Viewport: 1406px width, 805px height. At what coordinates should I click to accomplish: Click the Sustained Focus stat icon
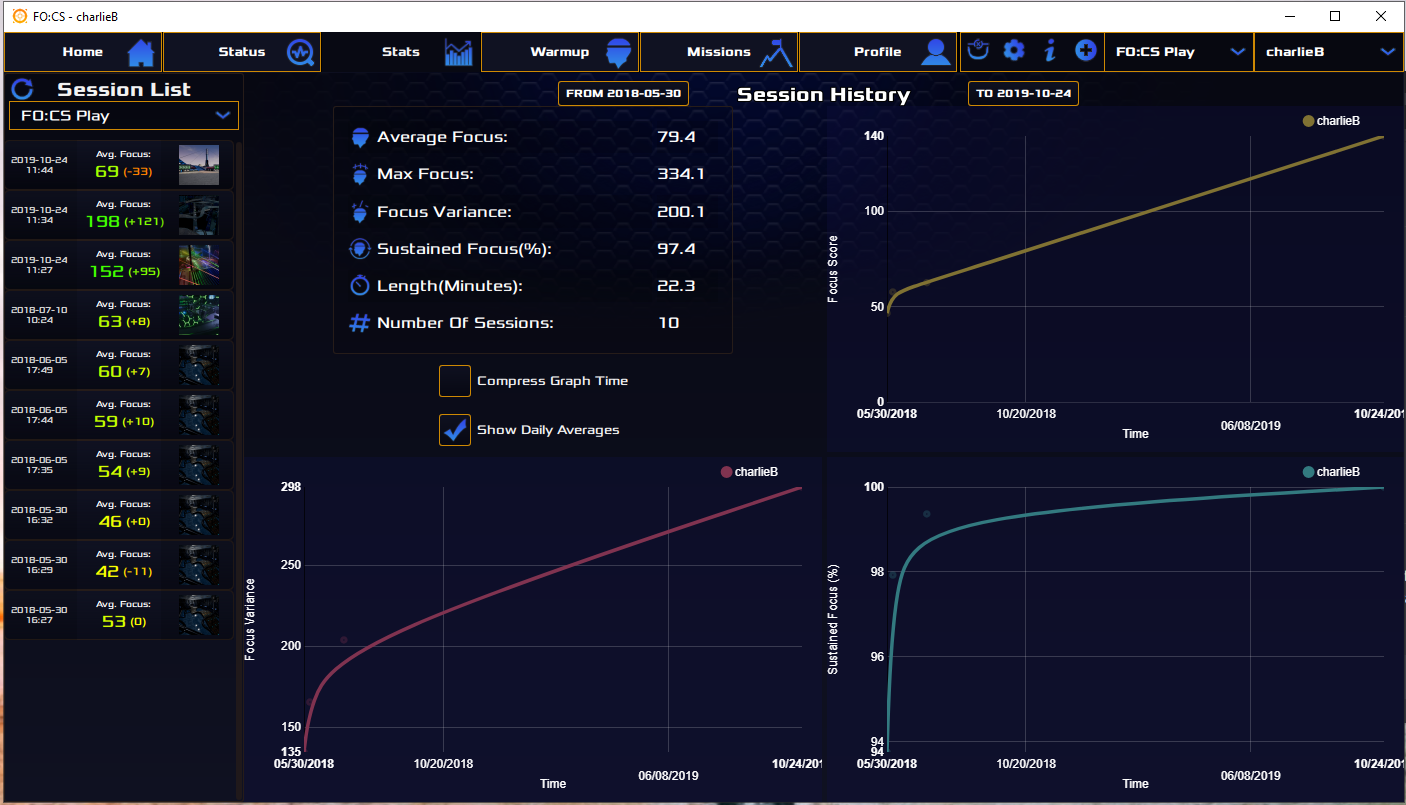click(361, 249)
